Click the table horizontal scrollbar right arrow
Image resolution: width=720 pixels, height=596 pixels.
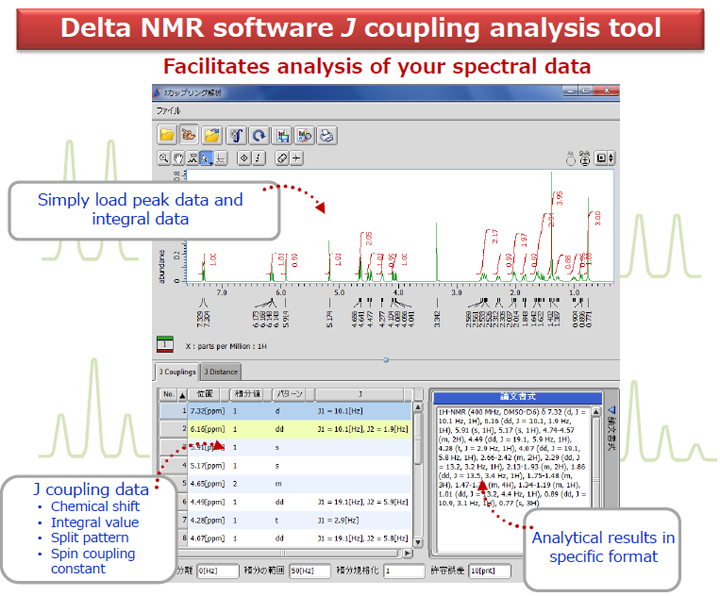(407, 553)
